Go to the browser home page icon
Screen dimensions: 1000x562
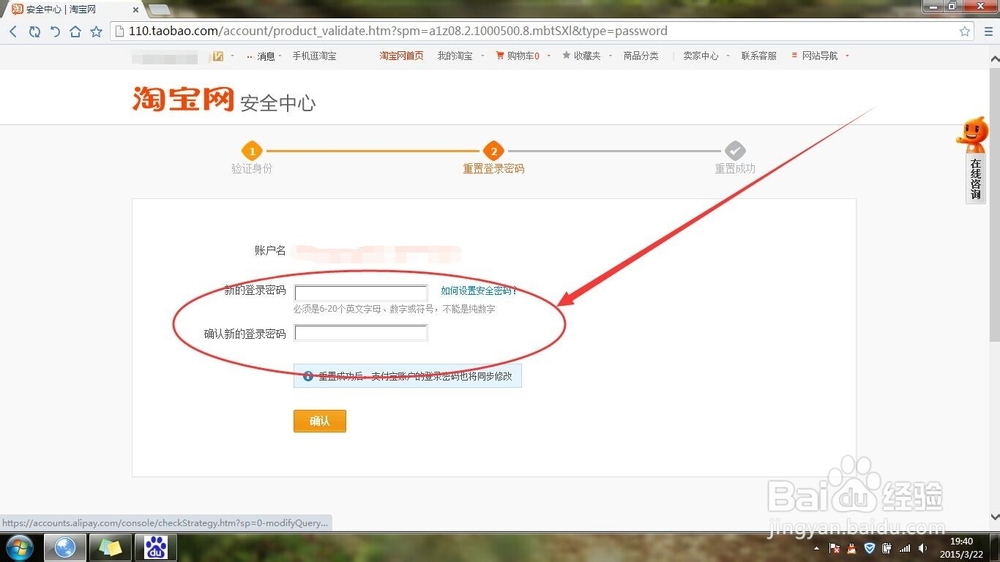coord(75,31)
